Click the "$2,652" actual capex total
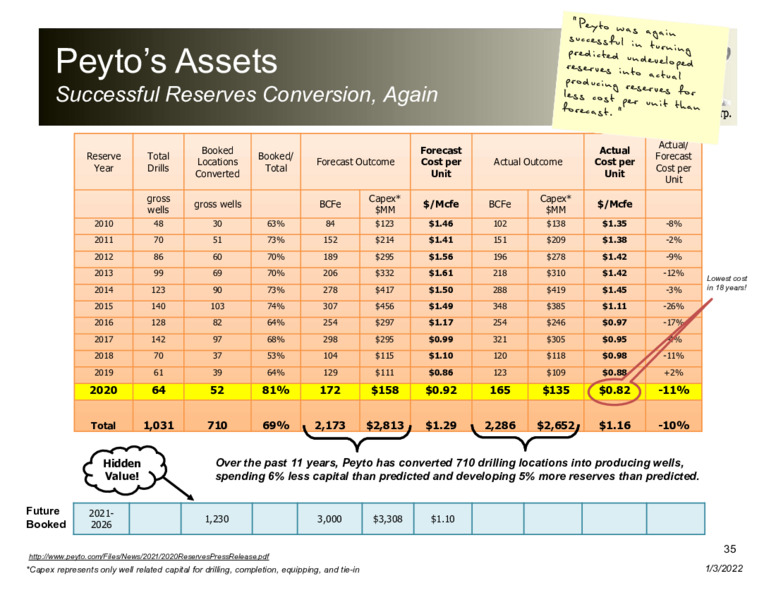The width and height of the screenshot is (776, 600). tap(556, 425)
